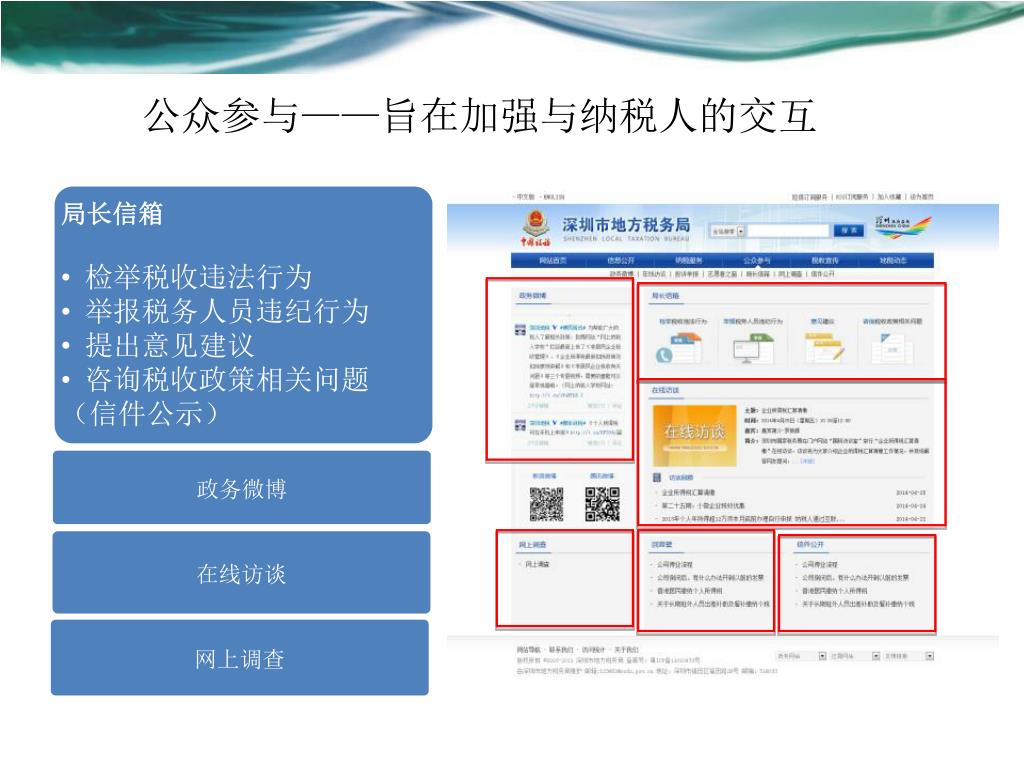Click the first Weibo post avatar
The height and width of the screenshot is (768, 1024).
(x=520, y=330)
